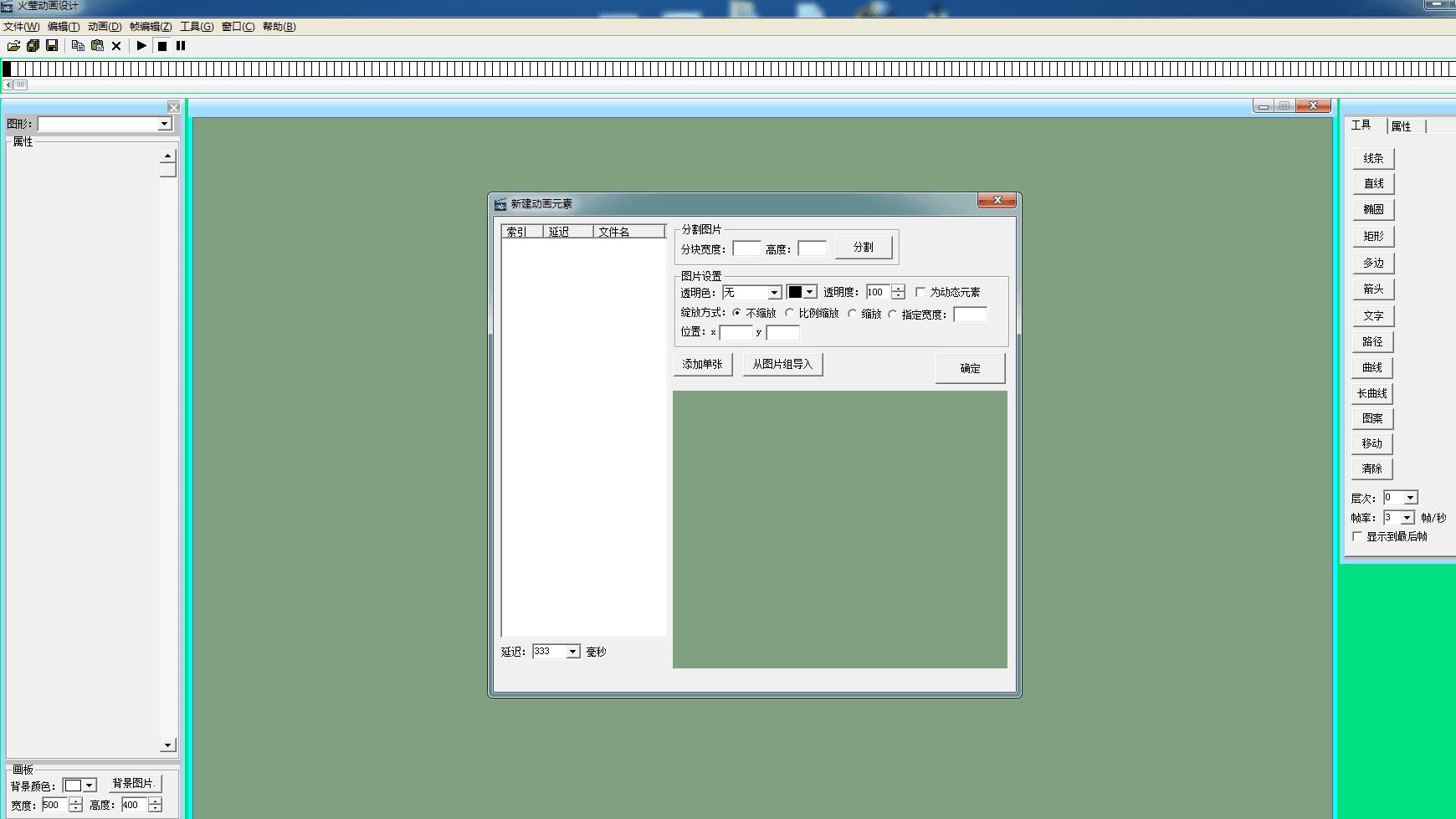The width and height of the screenshot is (1456, 819).
Task: Select the first black timeline frame
Action: (x=7, y=69)
